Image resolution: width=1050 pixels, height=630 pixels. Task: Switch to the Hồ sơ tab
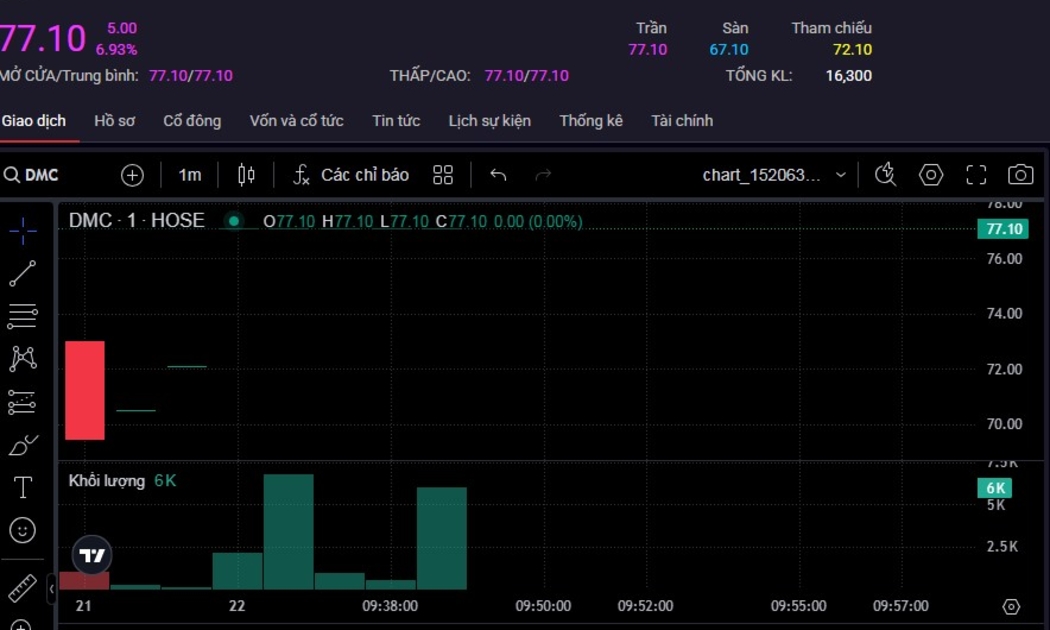click(x=114, y=121)
